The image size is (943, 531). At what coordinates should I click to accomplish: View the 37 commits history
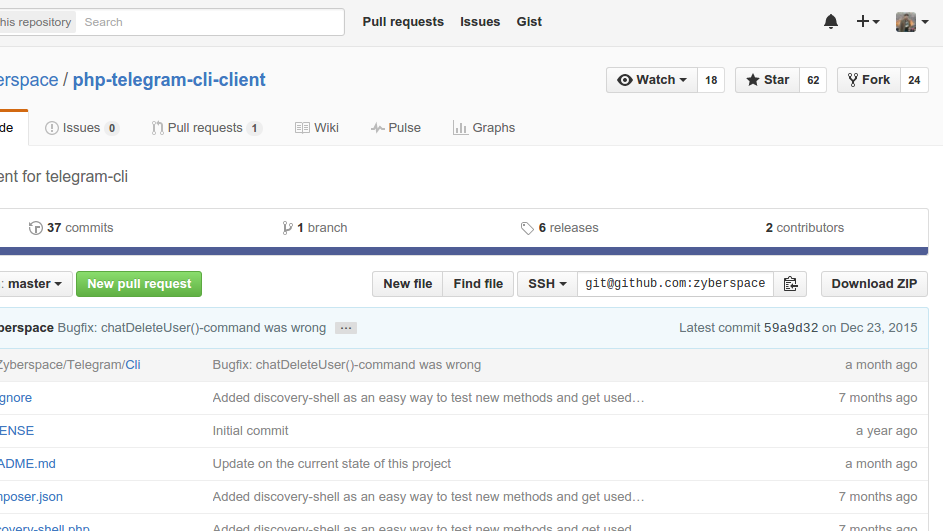click(71, 228)
